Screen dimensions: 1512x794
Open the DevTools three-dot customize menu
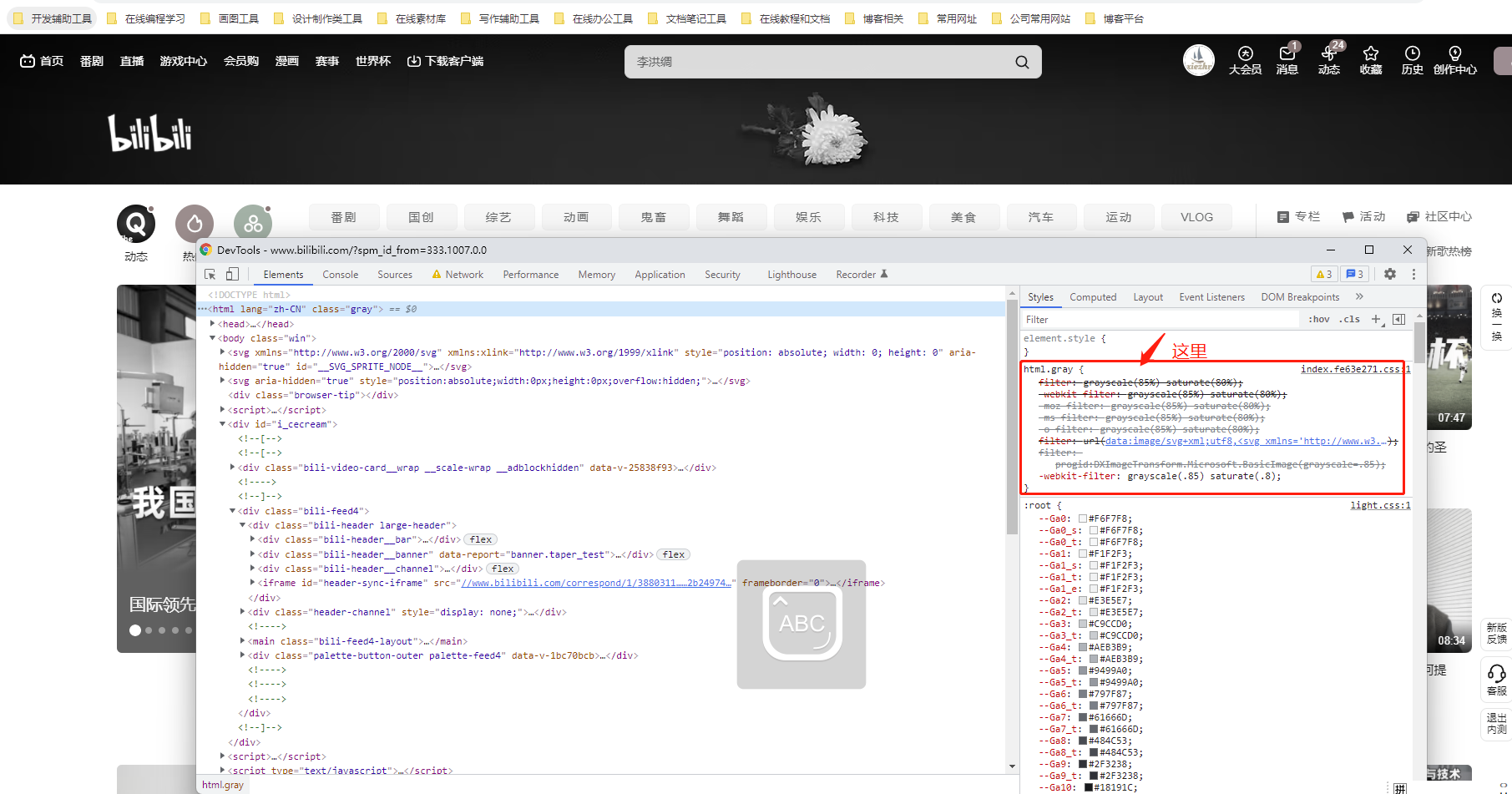(x=1413, y=274)
